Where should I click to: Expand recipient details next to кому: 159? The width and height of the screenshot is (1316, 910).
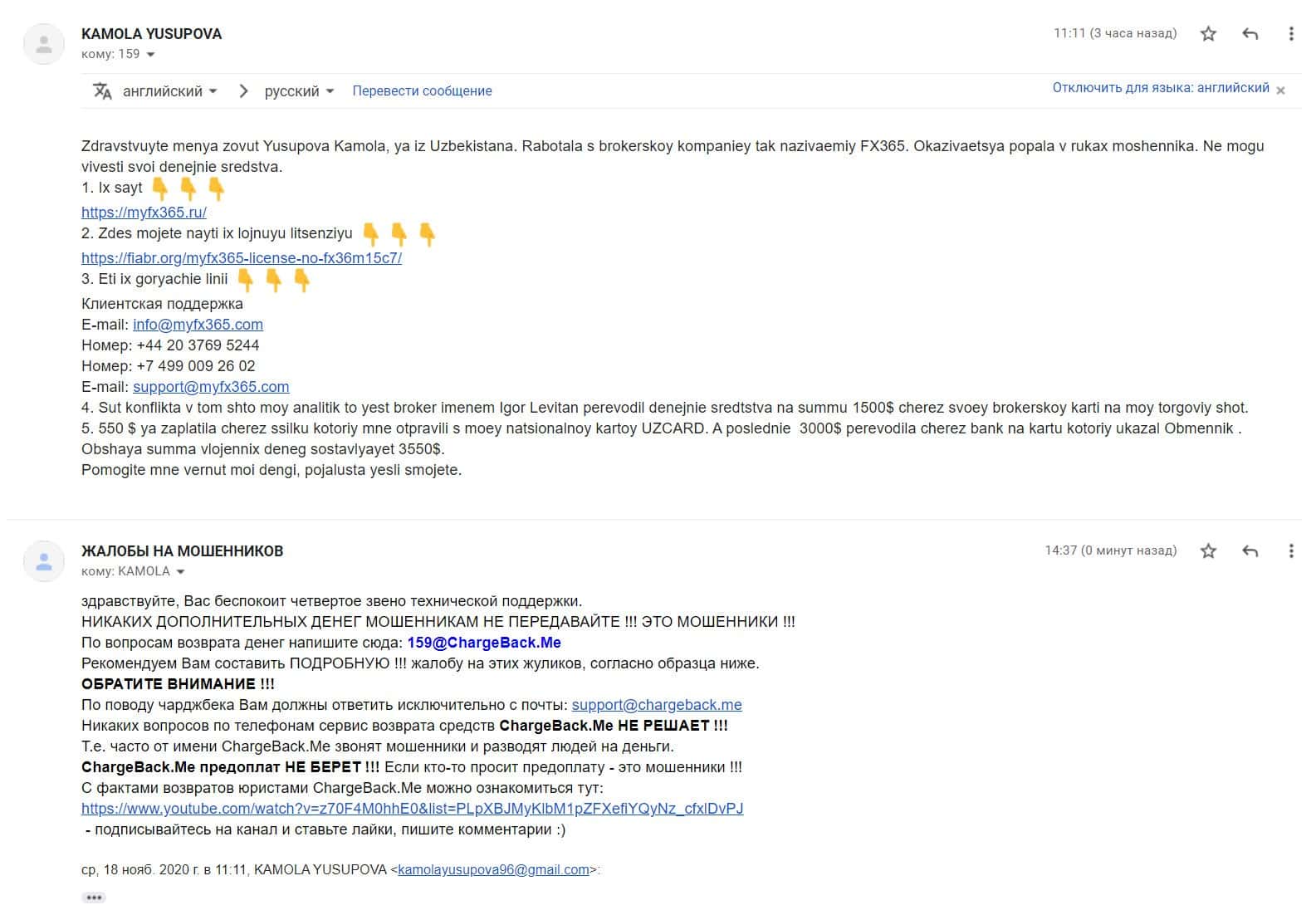tap(150, 55)
